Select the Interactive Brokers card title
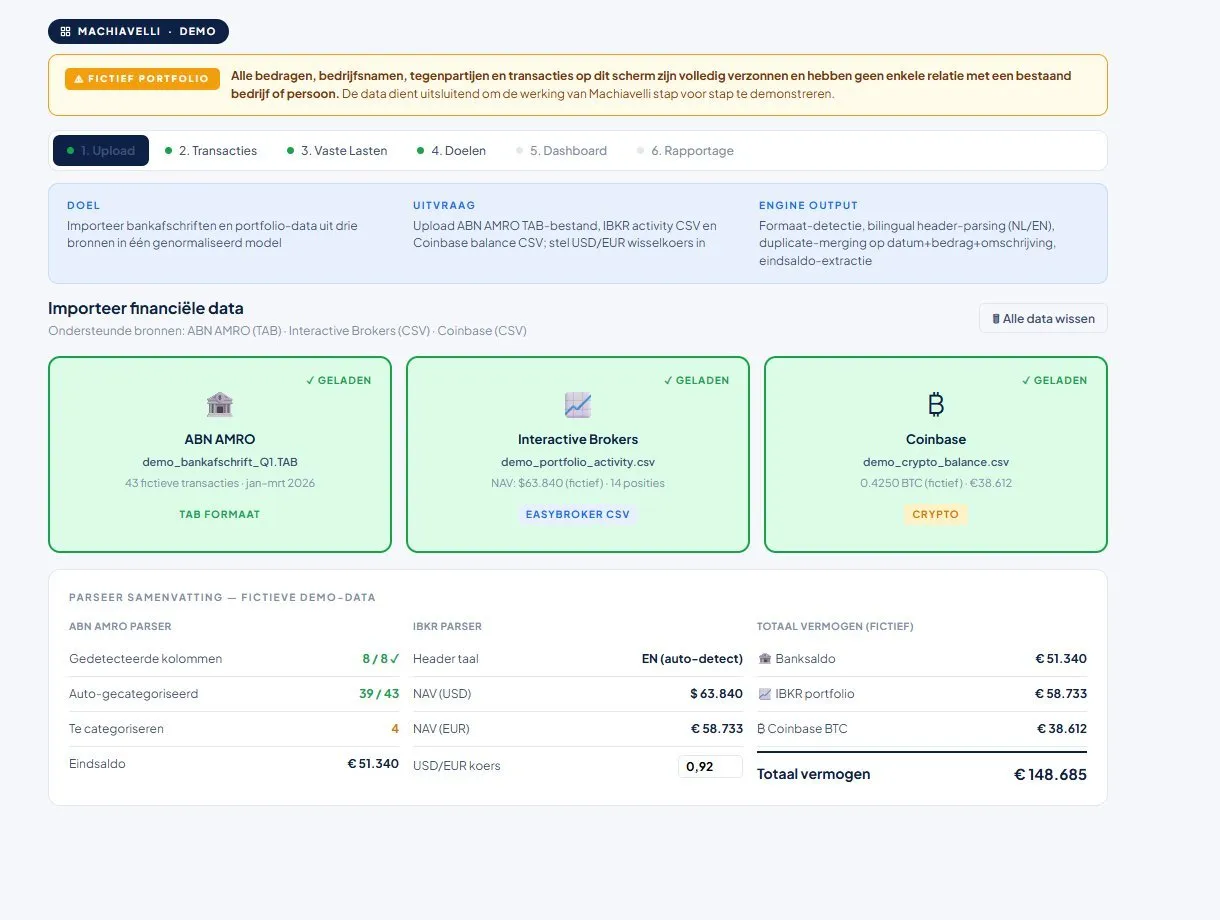Viewport: 1220px width, 920px height. (578, 439)
